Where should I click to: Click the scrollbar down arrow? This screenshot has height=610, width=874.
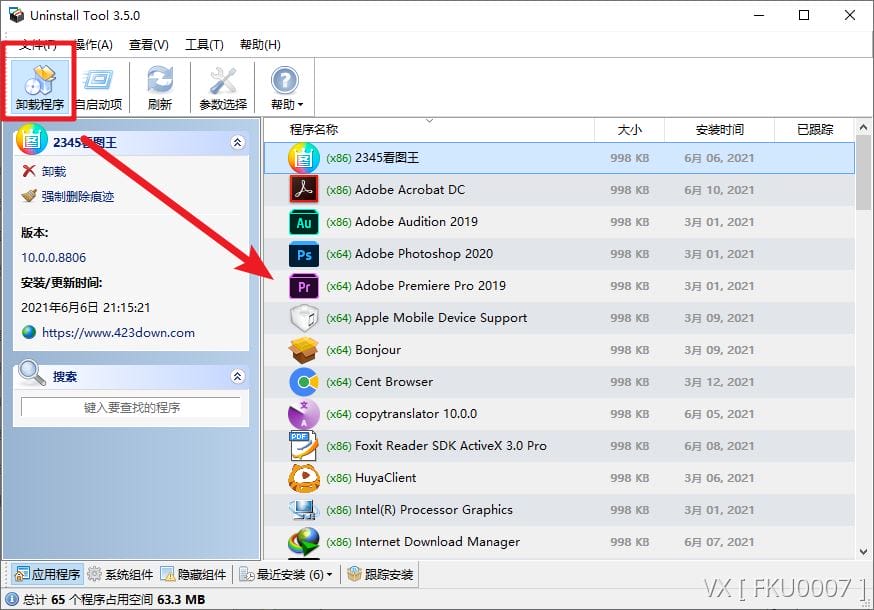[863, 552]
